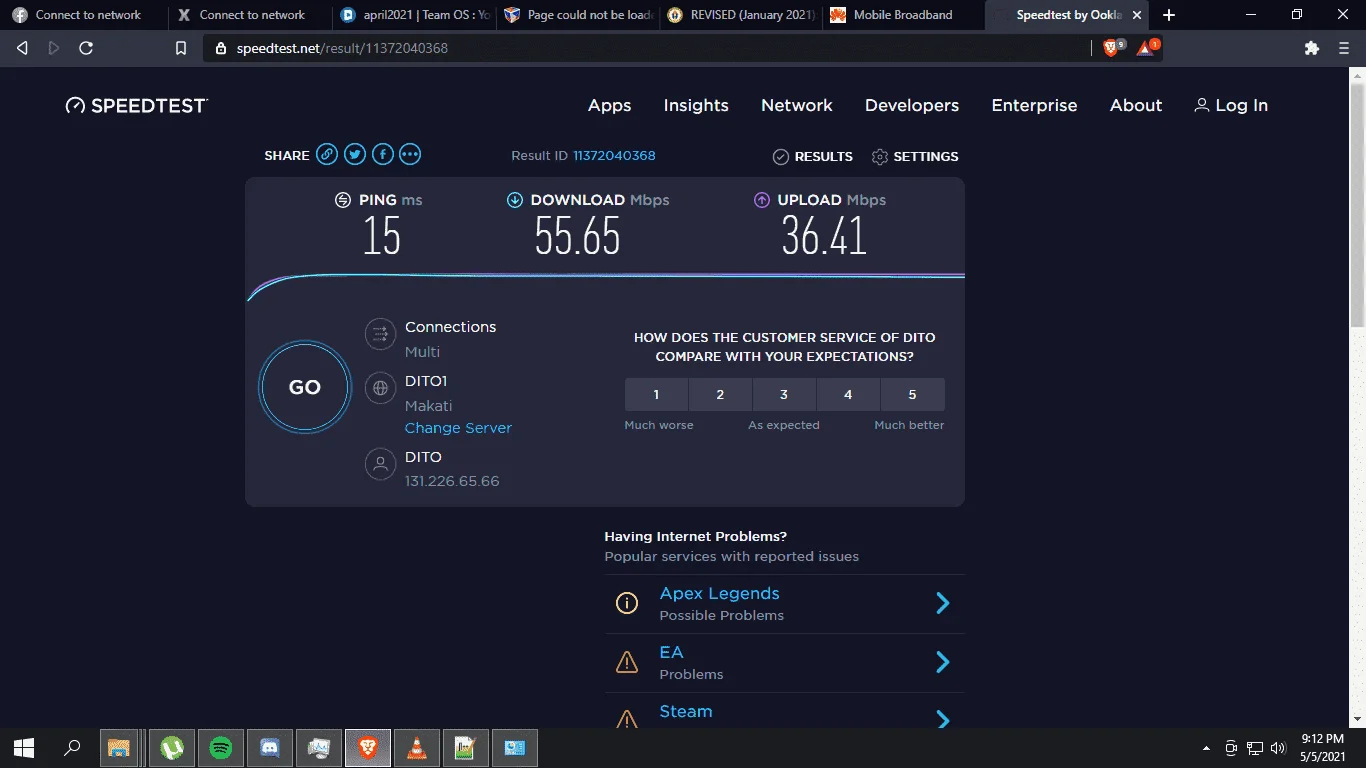Click the Speedtest logo
Viewport: 1366px width, 768px height.
(x=137, y=105)
